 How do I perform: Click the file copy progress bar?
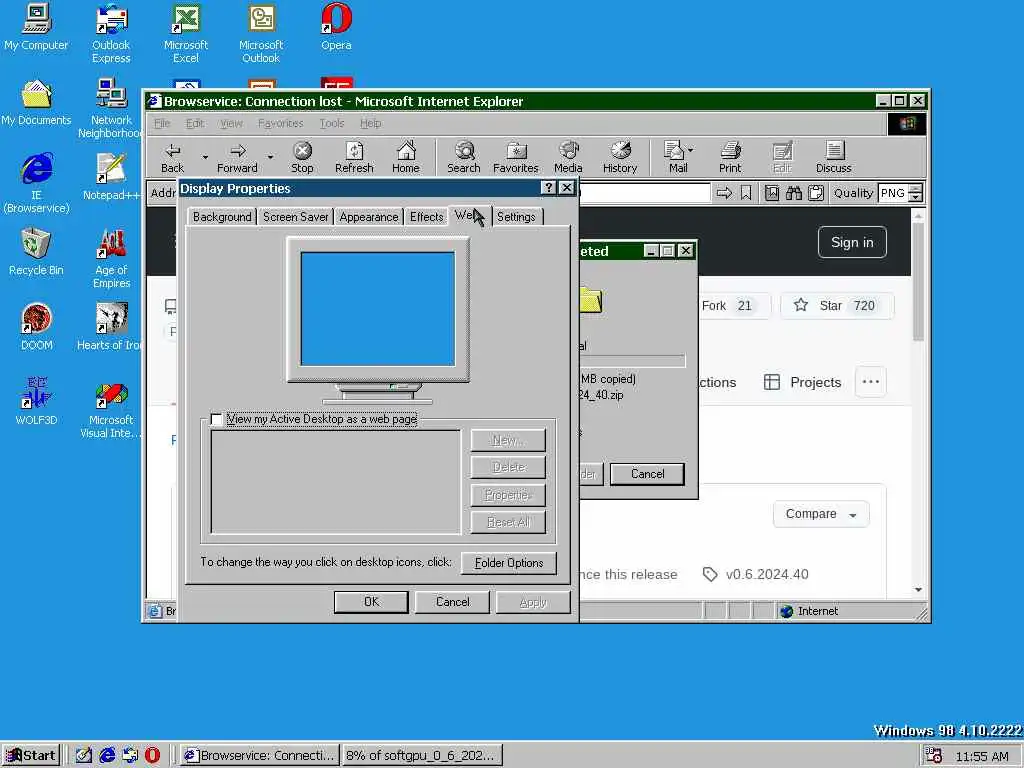[x=632, y=361]
